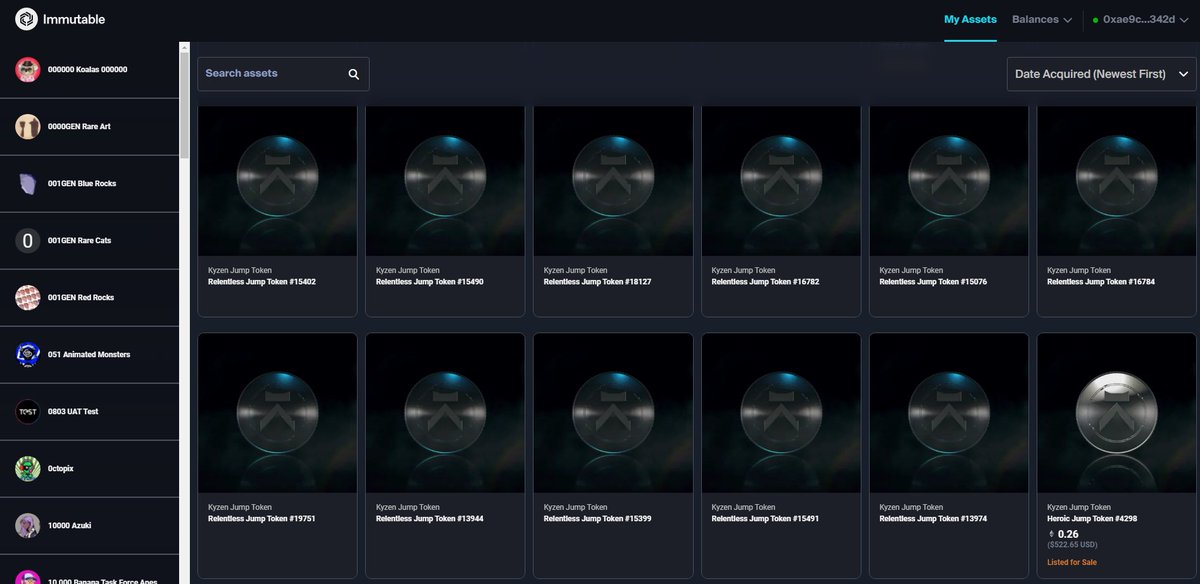Open the Date Acquired sort dropdown
The height and width of the screenshot is (584, 1200).
[1101, 74]
